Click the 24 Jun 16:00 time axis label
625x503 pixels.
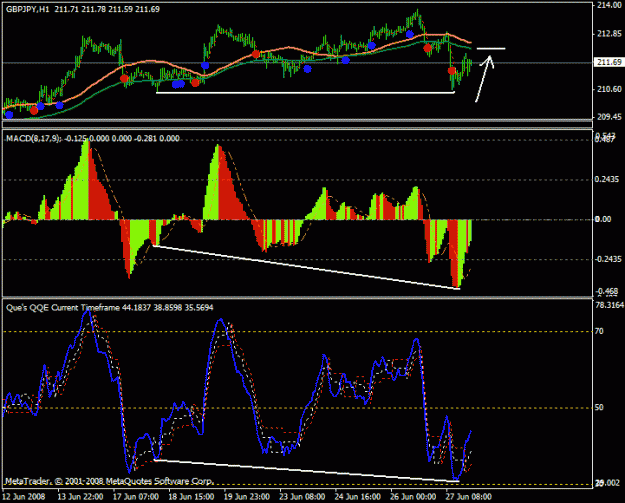click(358, 497)
